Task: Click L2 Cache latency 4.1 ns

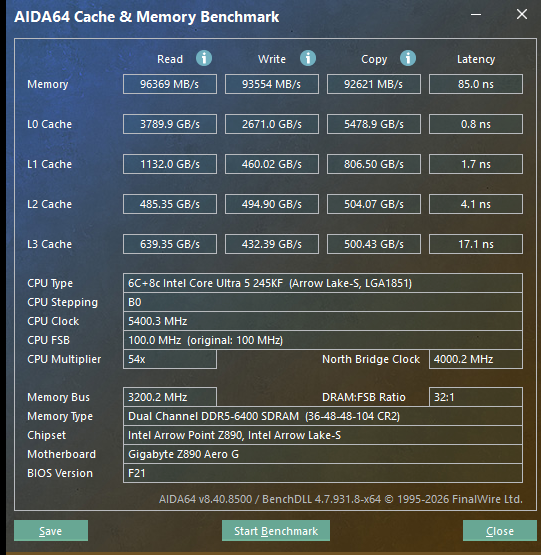Action: (476, 204)
